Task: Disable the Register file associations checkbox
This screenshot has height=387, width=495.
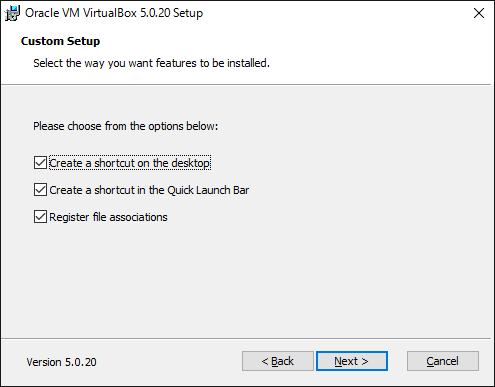Action: (x=40, y=217)
